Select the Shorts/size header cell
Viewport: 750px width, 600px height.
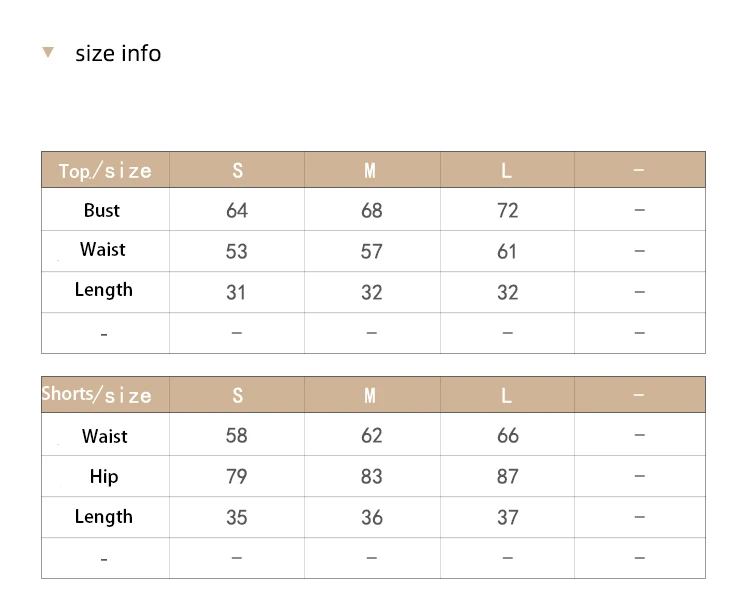(x=105, y=395)
